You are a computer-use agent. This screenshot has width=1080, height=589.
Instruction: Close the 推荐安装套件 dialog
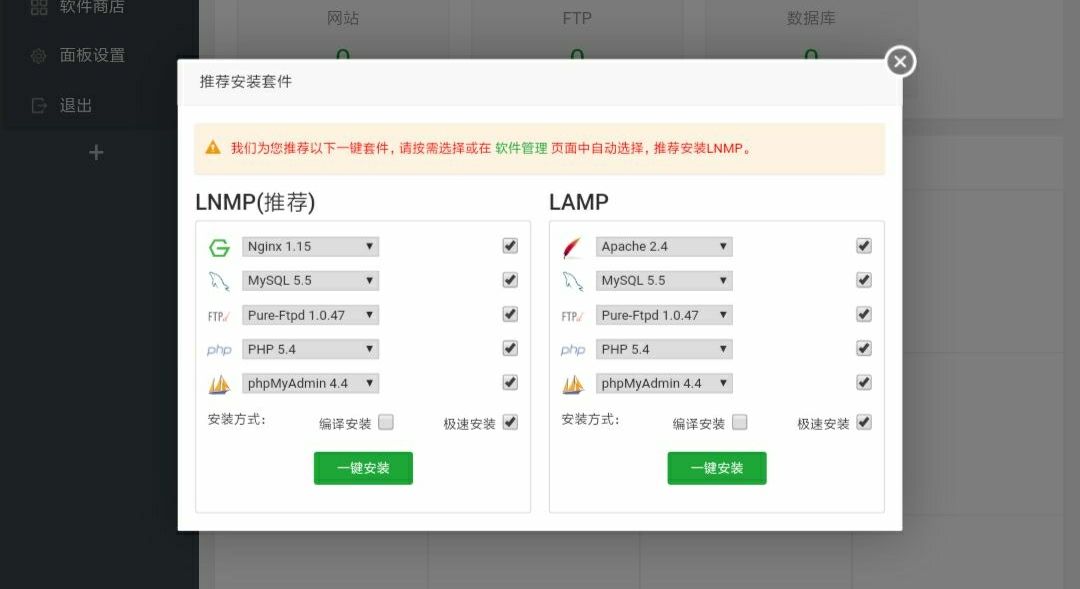[900, 61]
